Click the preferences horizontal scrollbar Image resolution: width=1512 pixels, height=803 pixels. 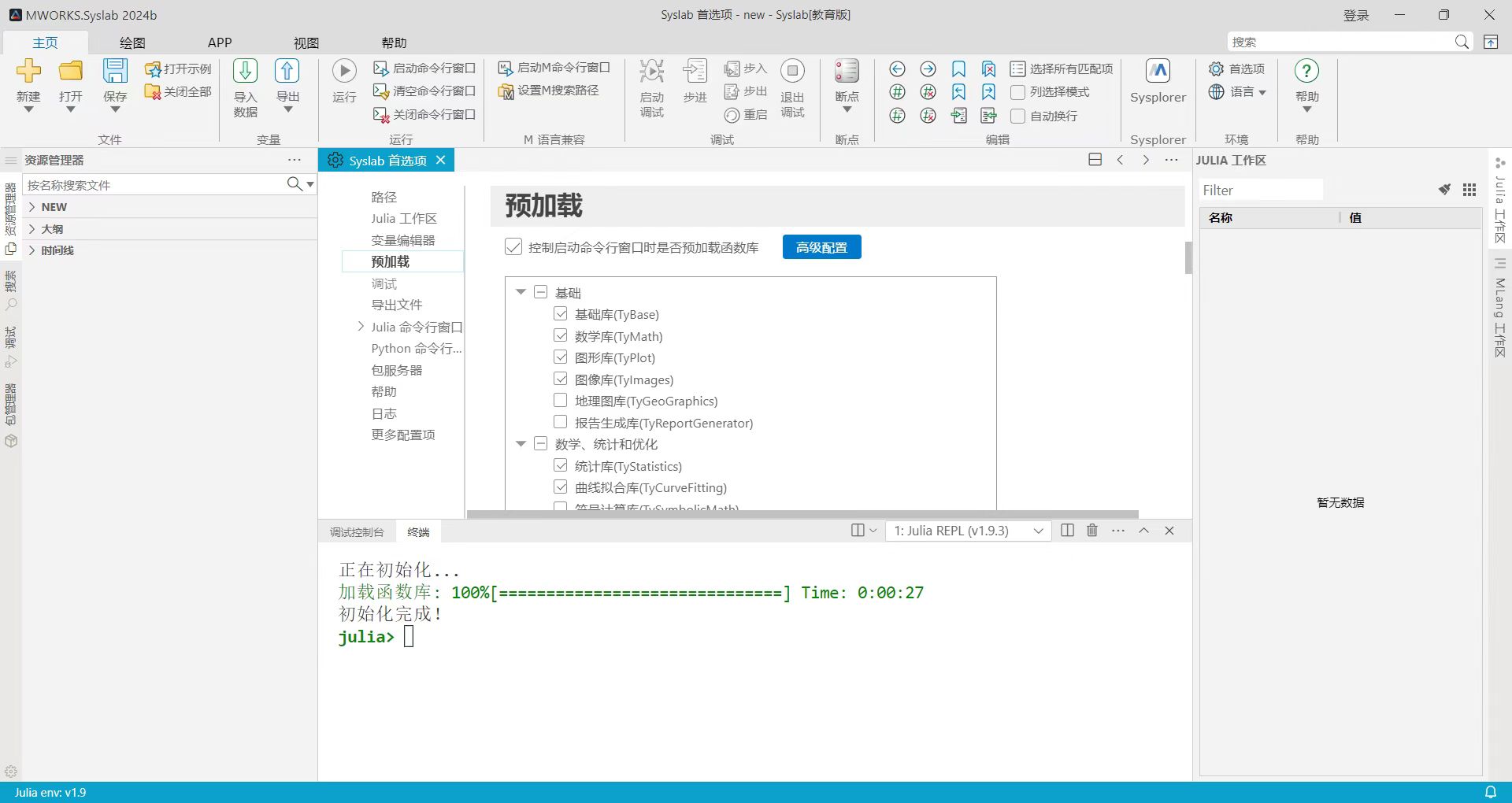tap(802, 514)
